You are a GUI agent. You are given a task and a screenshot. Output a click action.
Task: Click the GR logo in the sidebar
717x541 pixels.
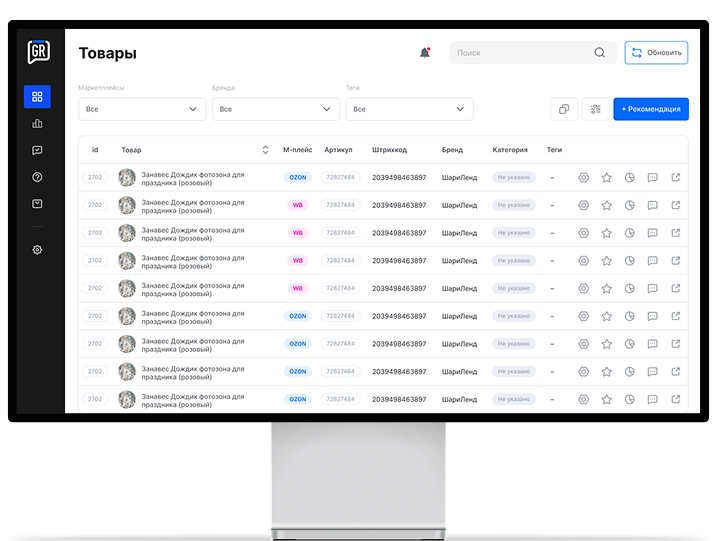pos(38,52)
